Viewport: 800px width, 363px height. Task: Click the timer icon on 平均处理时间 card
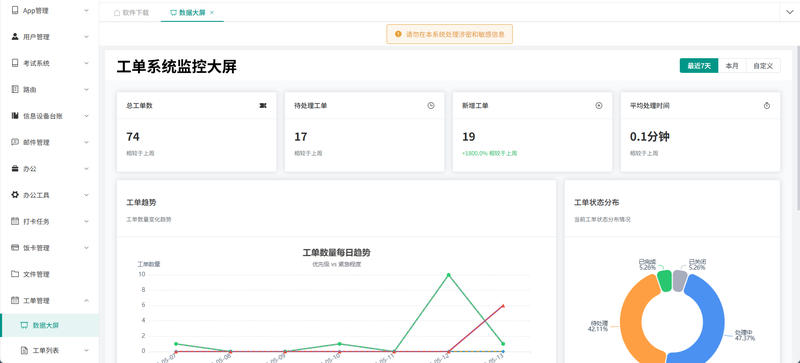[767, 106]
